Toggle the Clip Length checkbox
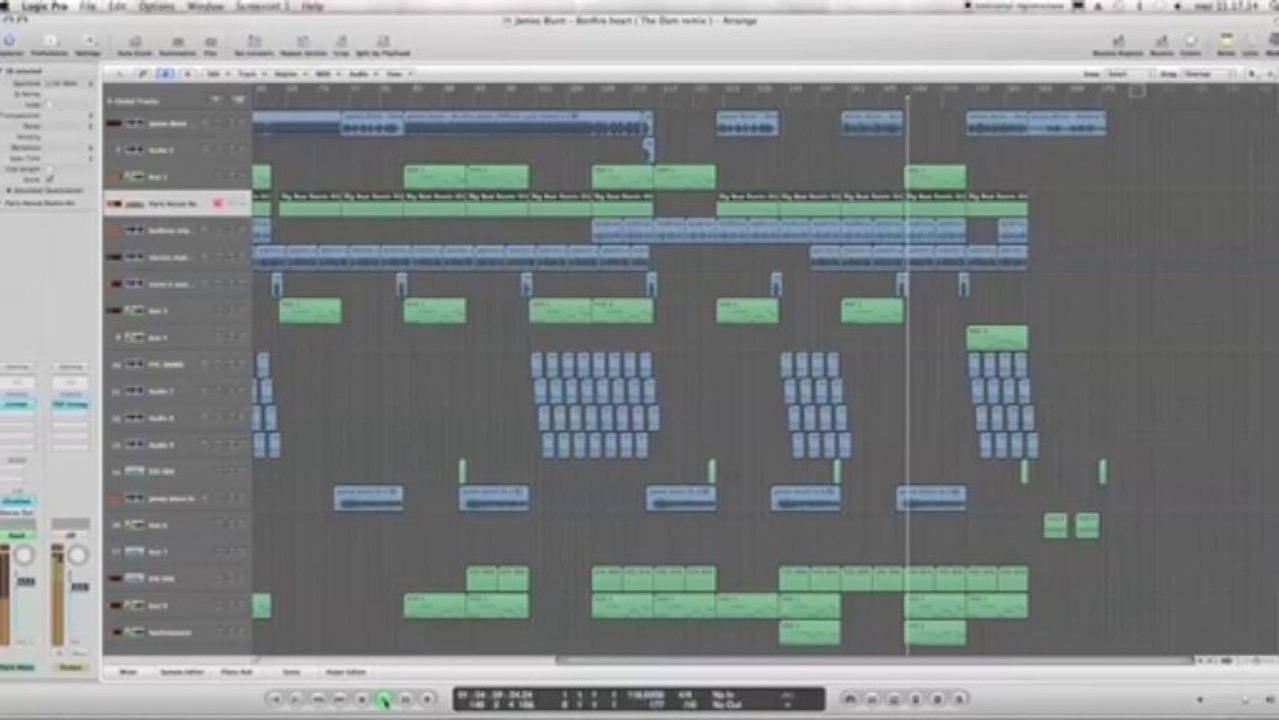The image size is (1279, 720). tap(50, 168)
